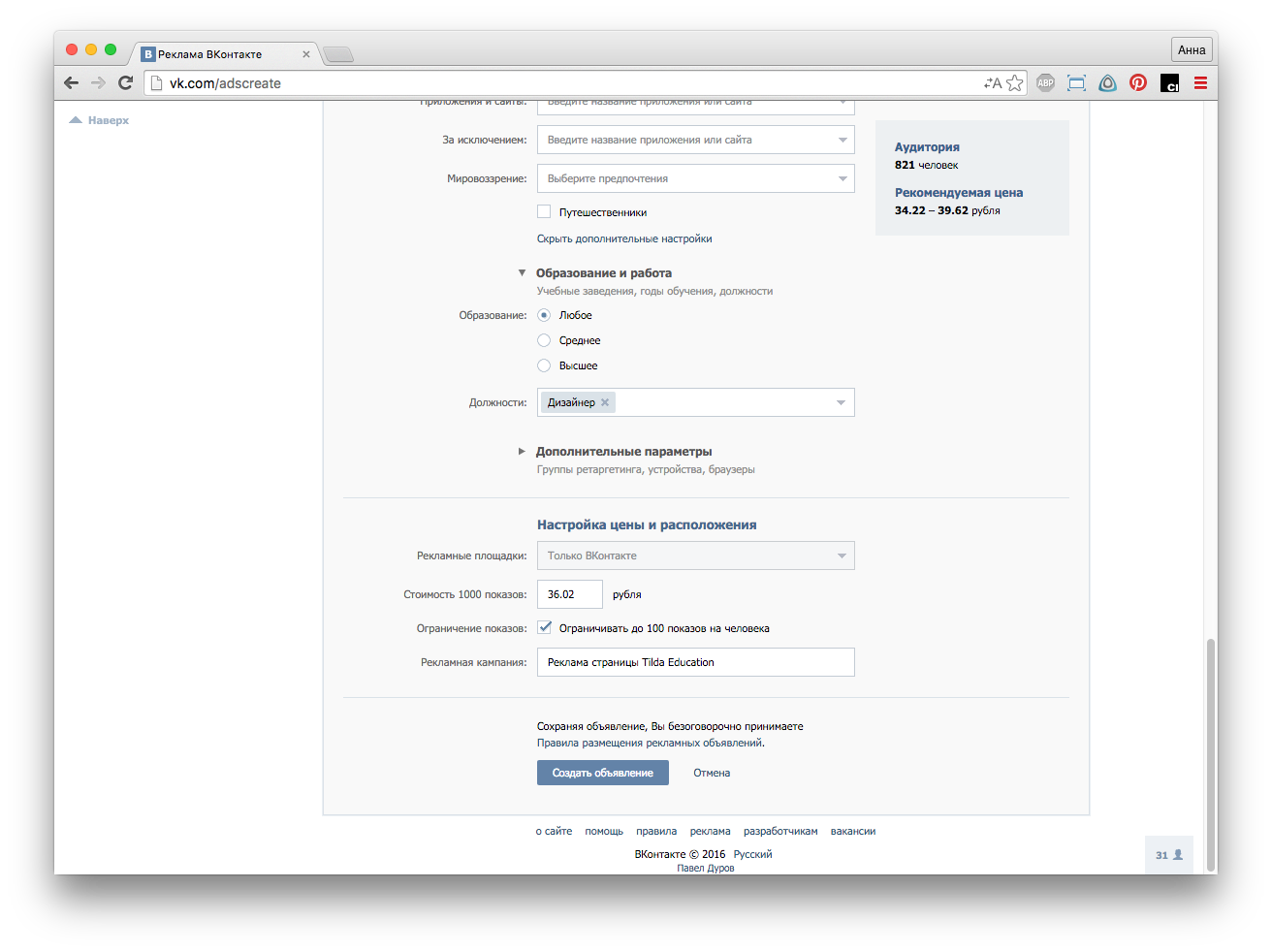Image resolution: width=1272 pixels, height=952 pixels.
Task: Click the cost per 1000 impressions field
Action: (569, 594)
